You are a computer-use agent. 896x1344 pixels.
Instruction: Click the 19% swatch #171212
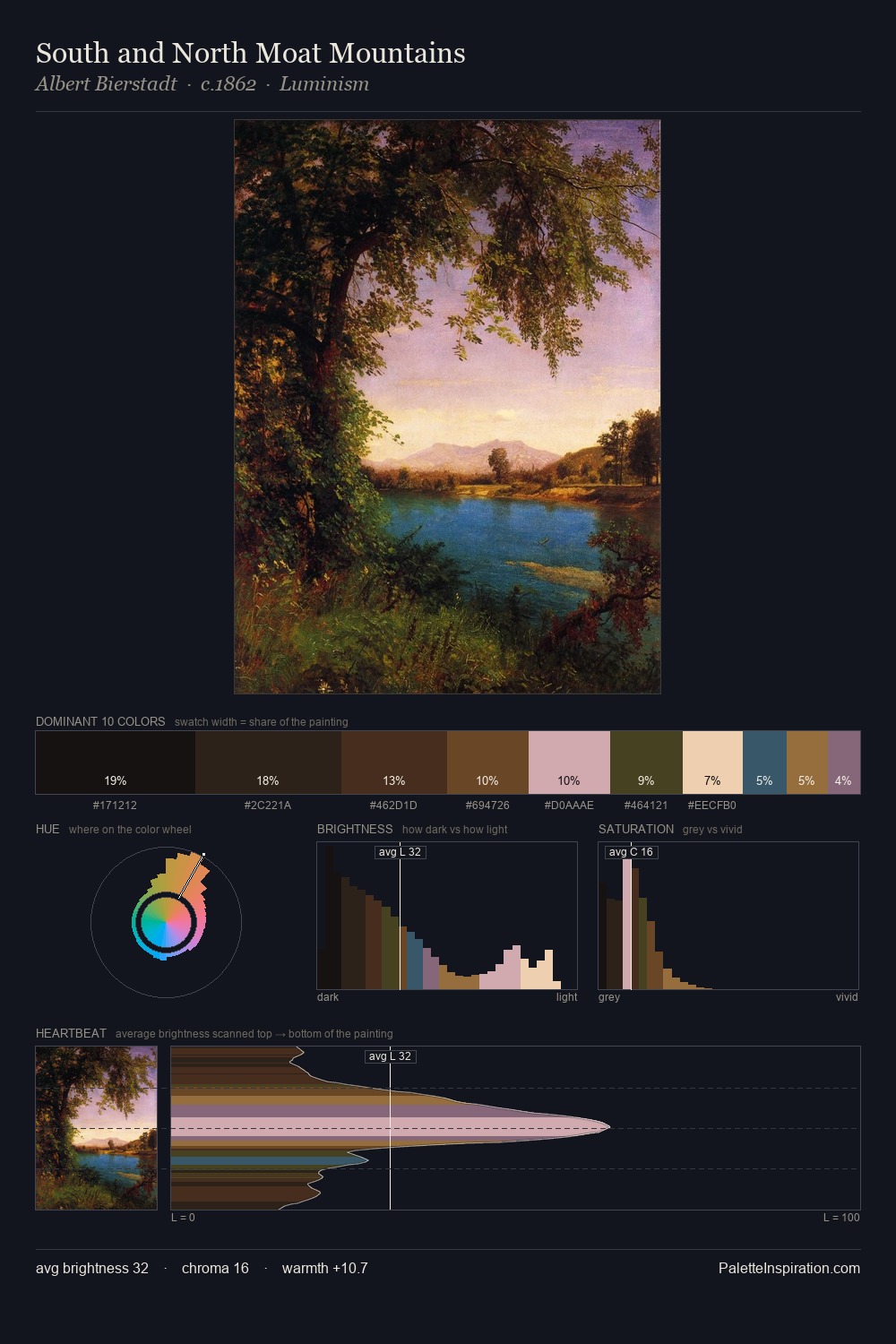116,762
